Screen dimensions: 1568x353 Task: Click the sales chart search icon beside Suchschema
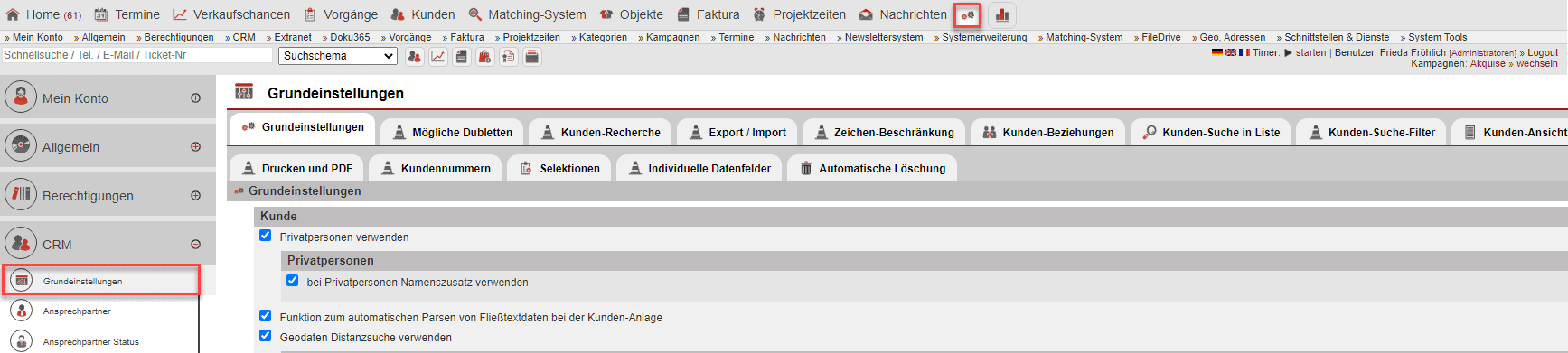tap(437, 57)
